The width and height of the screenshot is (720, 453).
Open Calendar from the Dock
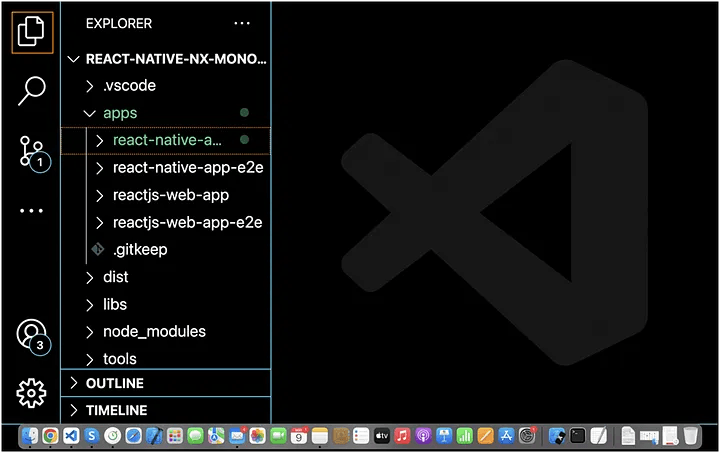pos(299,436)
